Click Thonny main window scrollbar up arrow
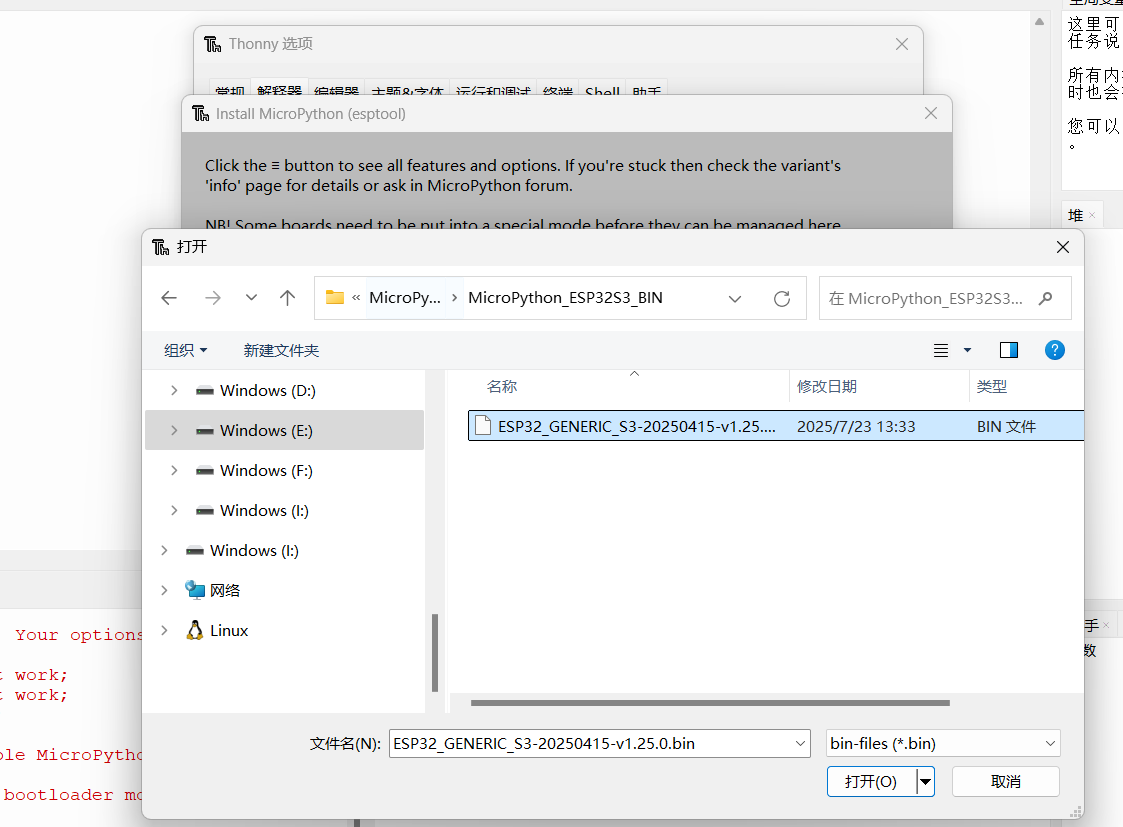1123x827 pixels. point(1039,21)
